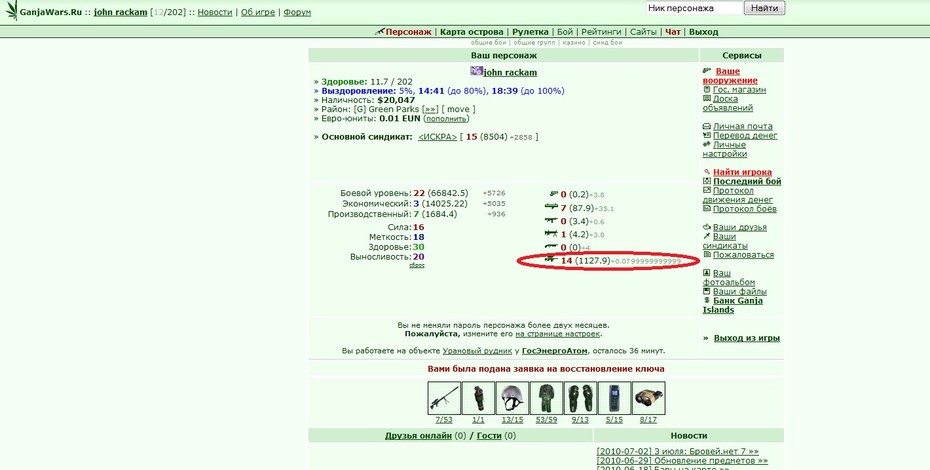Click the leg armor item thumbnail 9/13

click(x=580, y=398)
